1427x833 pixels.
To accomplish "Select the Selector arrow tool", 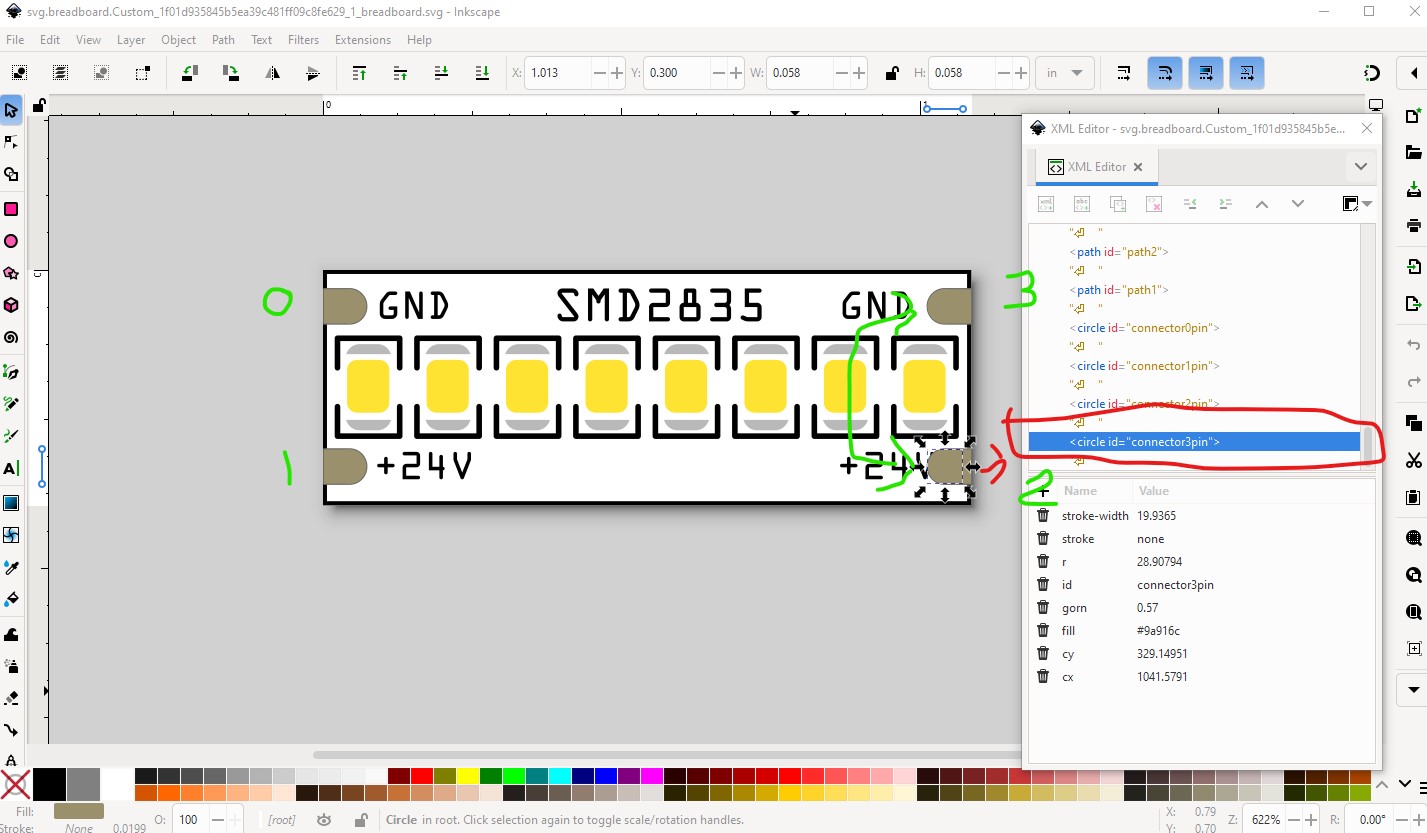I will pyautogui.click(x=11, y=110).
